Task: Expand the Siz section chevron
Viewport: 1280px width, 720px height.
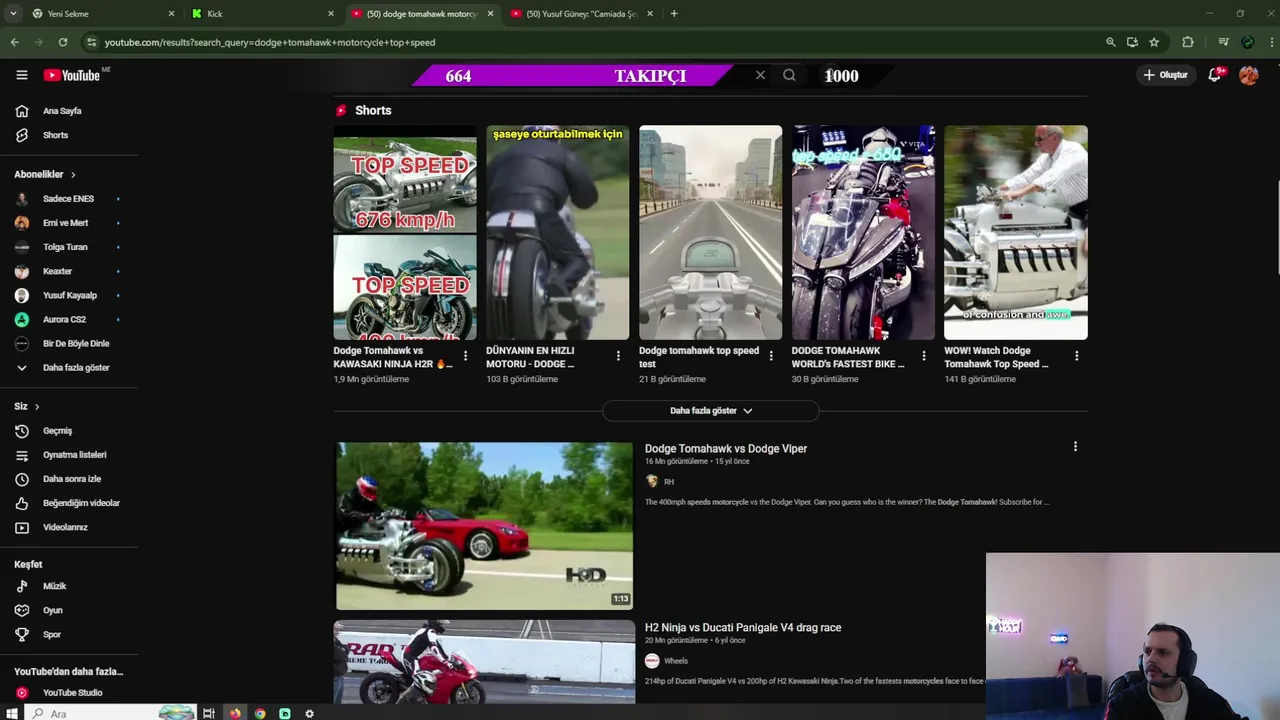Action: click(37, 406)
